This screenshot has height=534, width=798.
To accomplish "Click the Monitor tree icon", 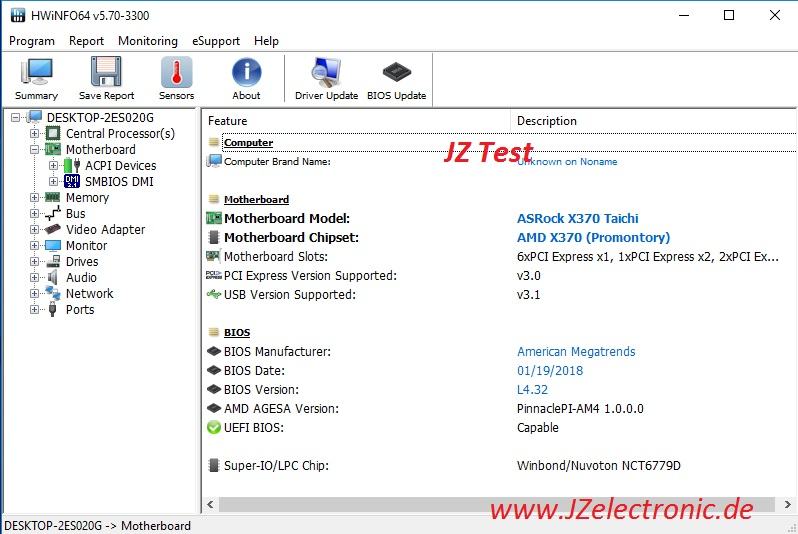I will coord(53,245).
